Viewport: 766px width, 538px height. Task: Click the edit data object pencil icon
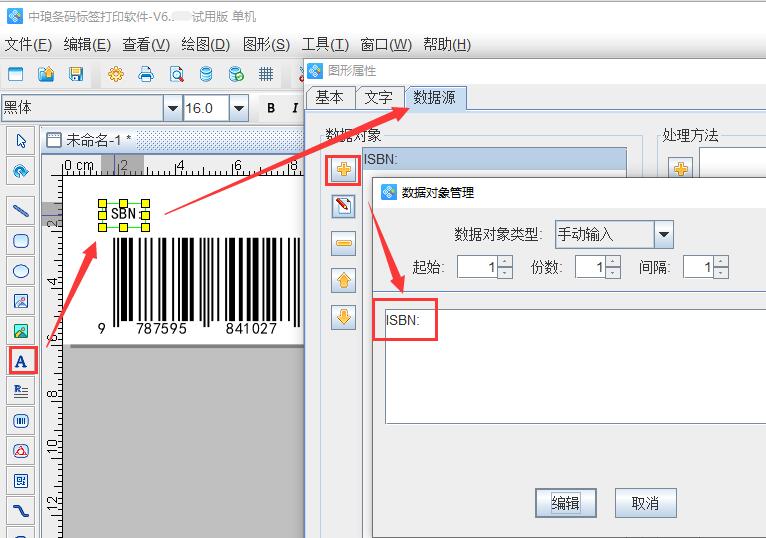coord(343,207)
